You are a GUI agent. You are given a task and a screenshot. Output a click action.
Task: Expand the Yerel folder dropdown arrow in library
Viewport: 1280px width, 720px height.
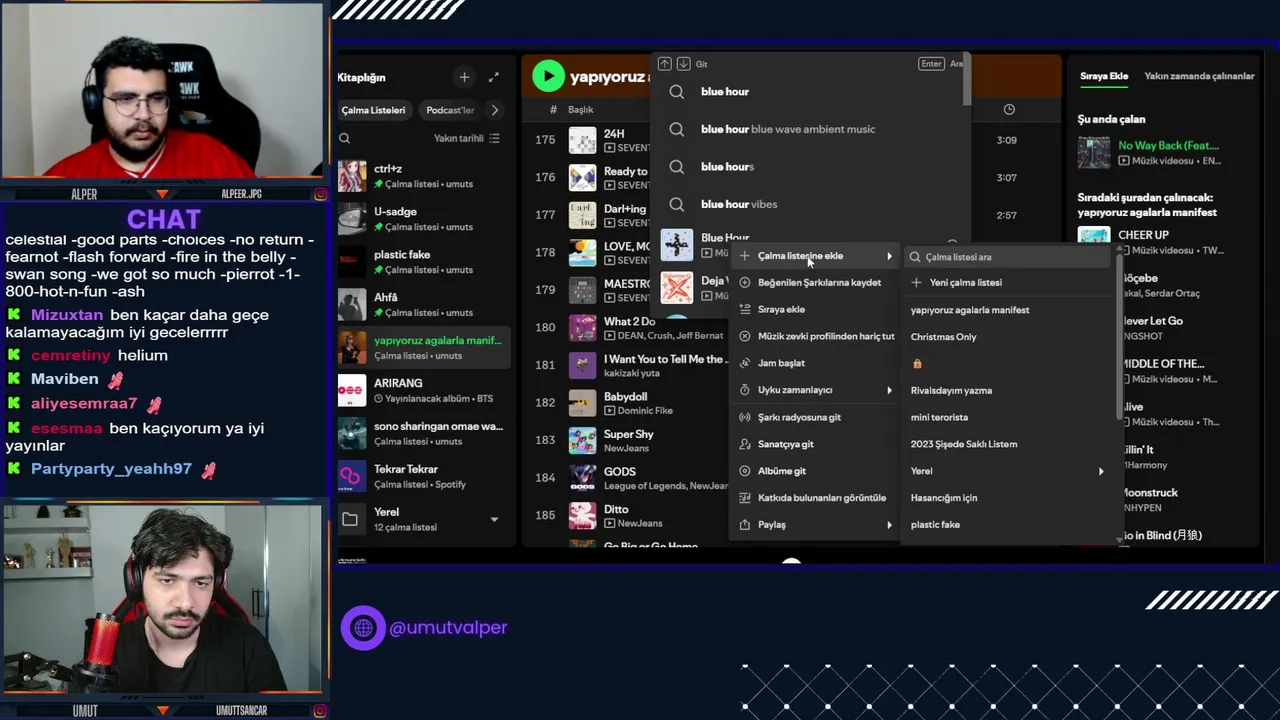click(x=494, y=519)
